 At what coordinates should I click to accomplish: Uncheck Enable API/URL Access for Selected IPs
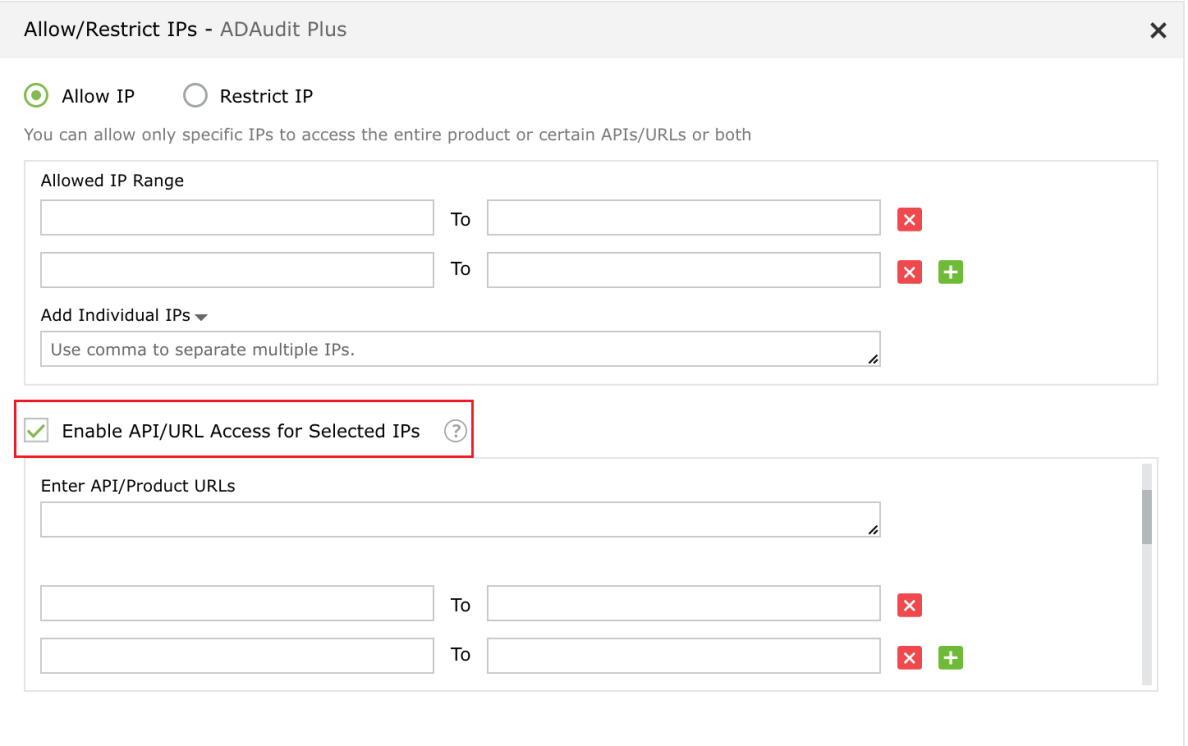click(x=37, y=431)
